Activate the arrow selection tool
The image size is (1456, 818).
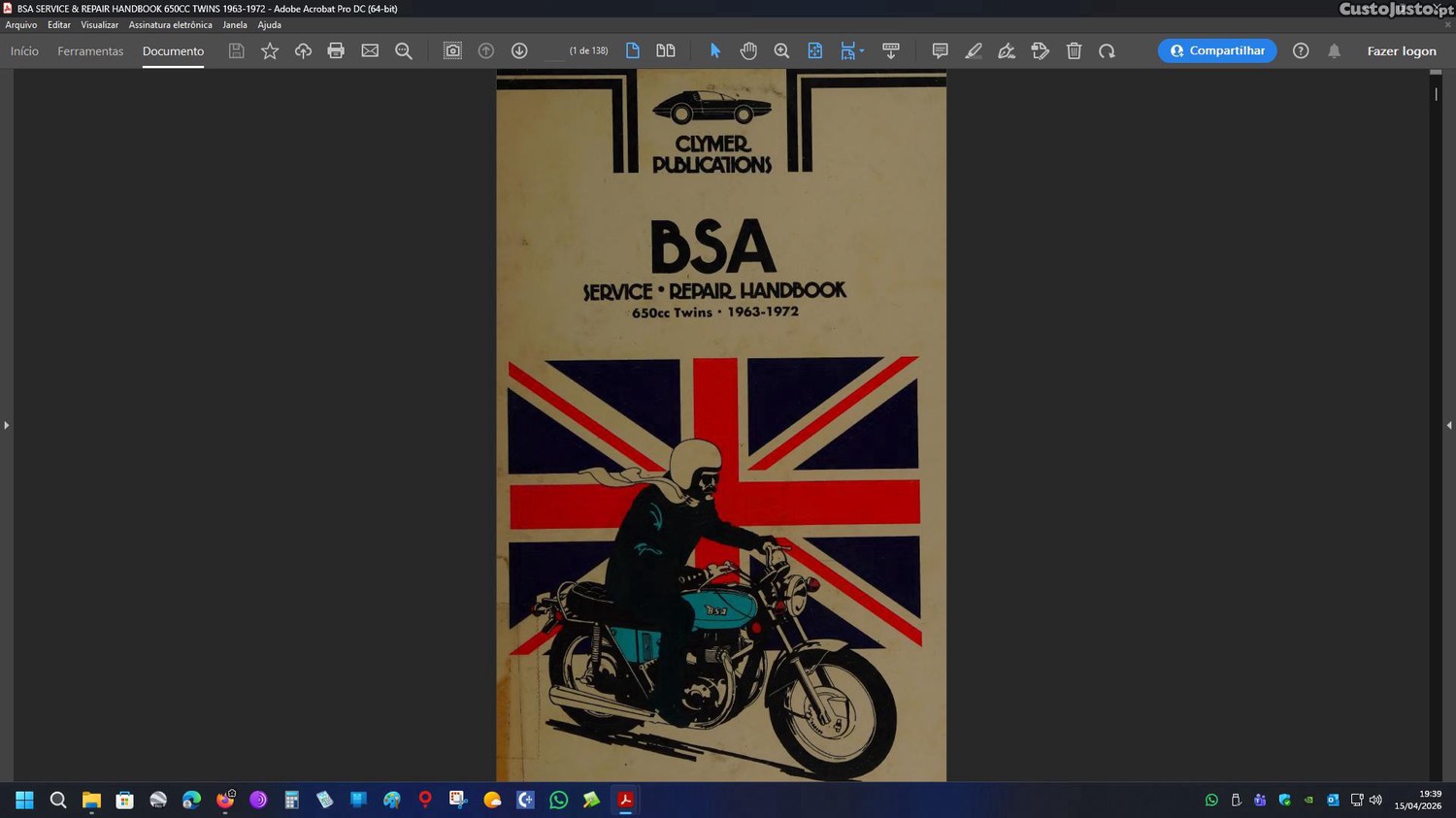[x=715, y=51]
